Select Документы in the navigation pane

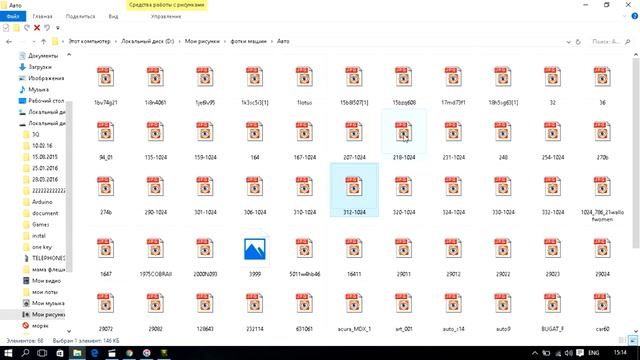click(39, 56)
